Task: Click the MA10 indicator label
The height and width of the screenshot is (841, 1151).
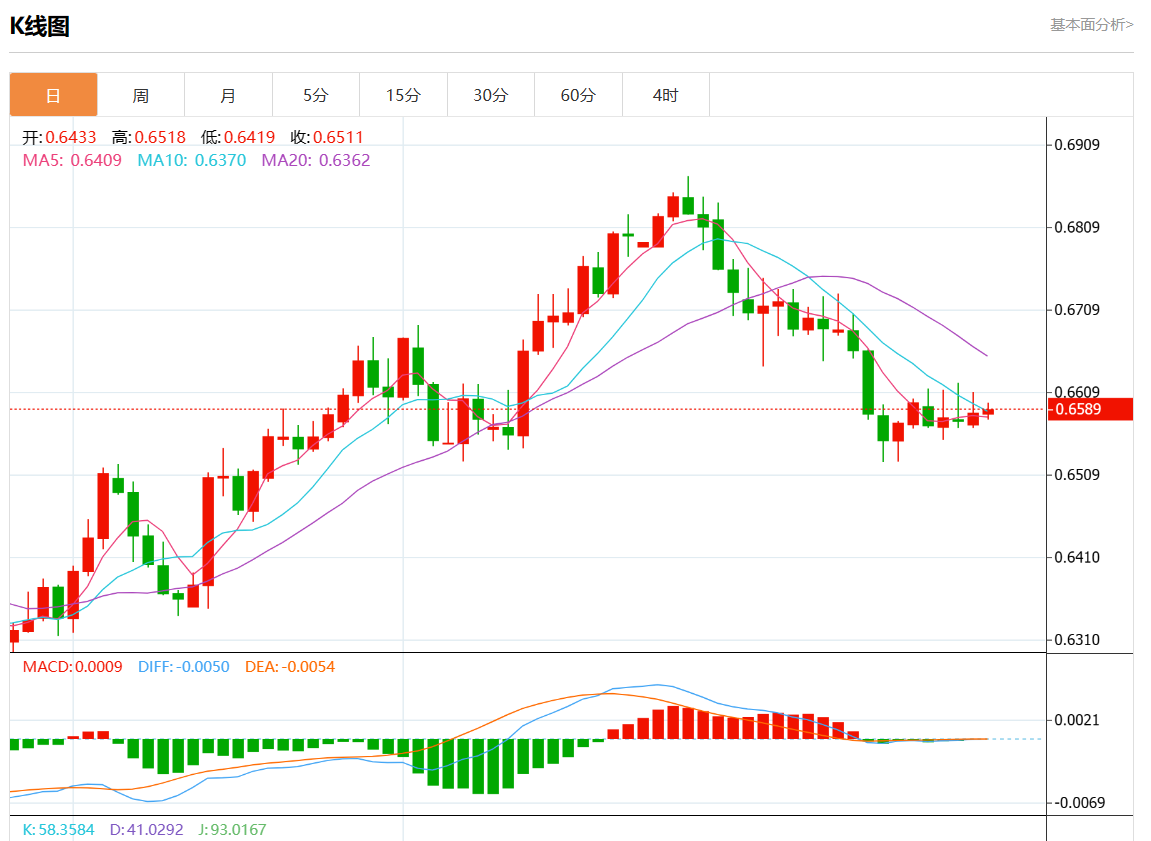Action: click(191, 160)
